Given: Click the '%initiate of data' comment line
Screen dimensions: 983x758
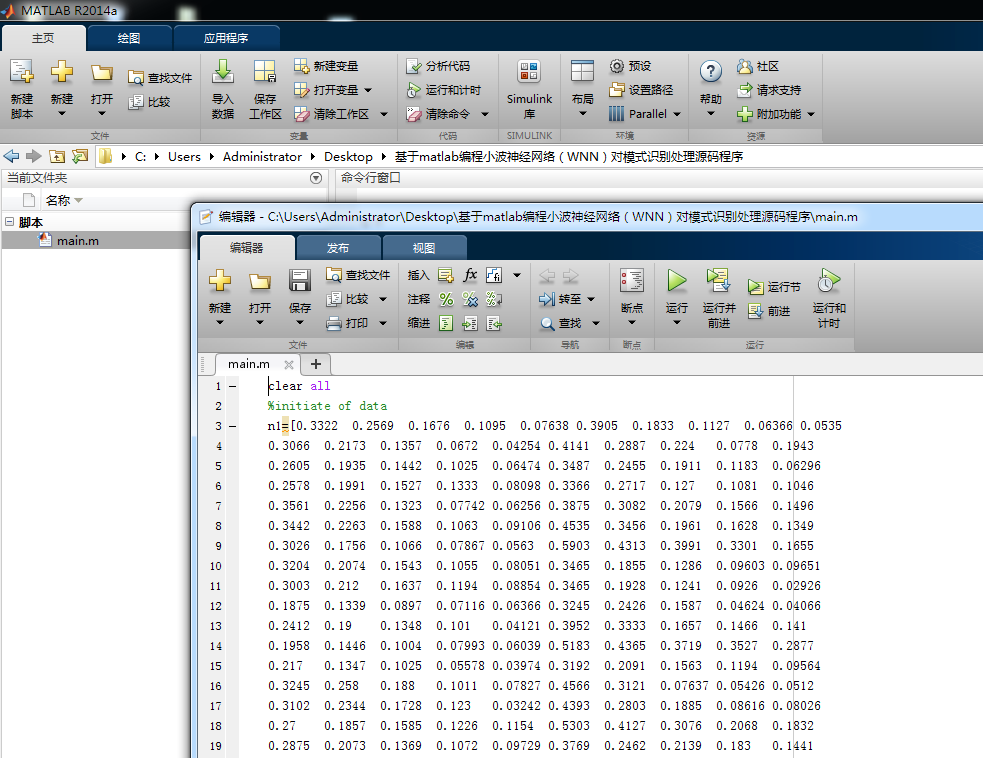Looking at the screenshot, I should point(327,406).
